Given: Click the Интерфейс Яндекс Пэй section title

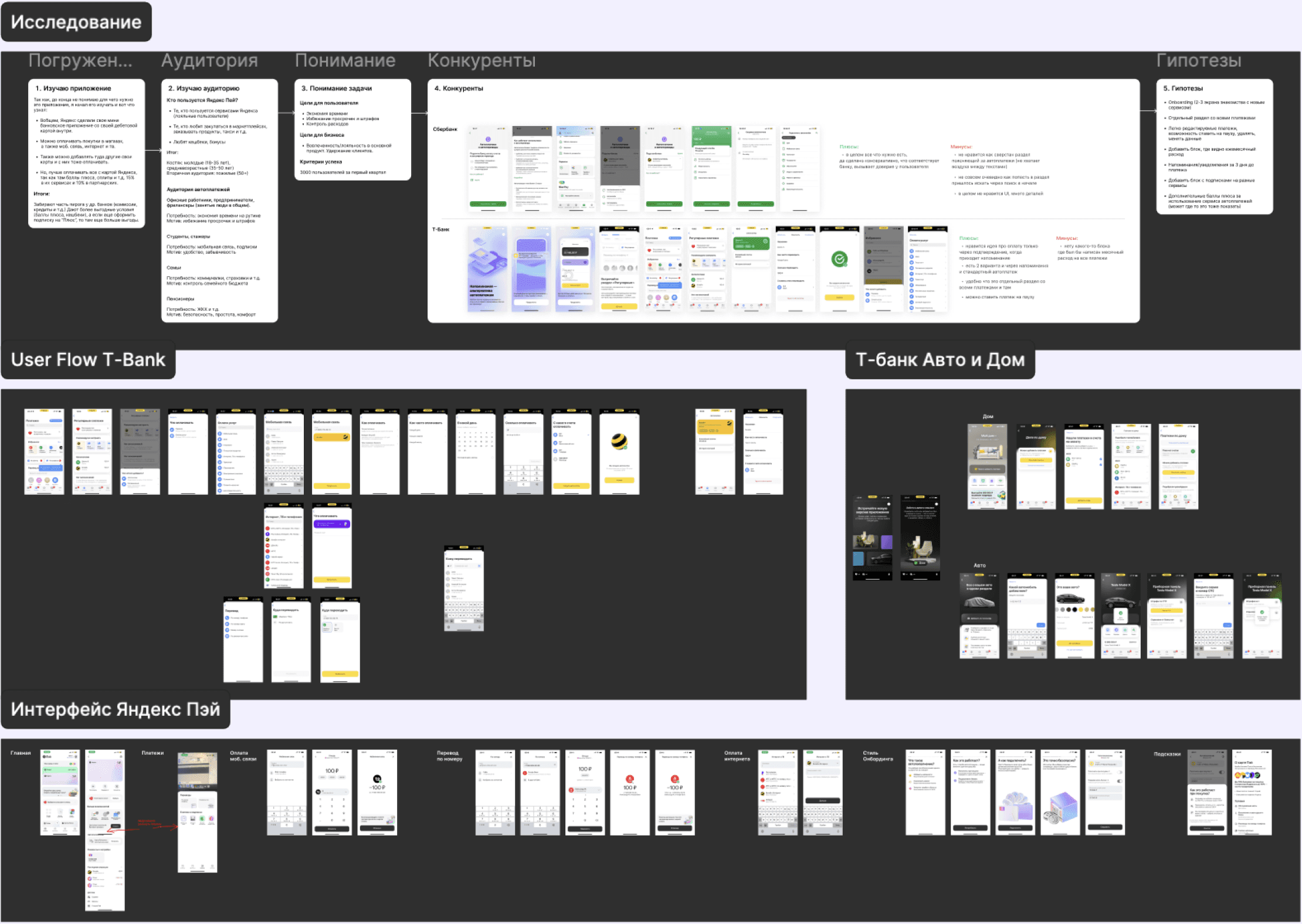Looking at the screenshot, I should tap(116, 709).
